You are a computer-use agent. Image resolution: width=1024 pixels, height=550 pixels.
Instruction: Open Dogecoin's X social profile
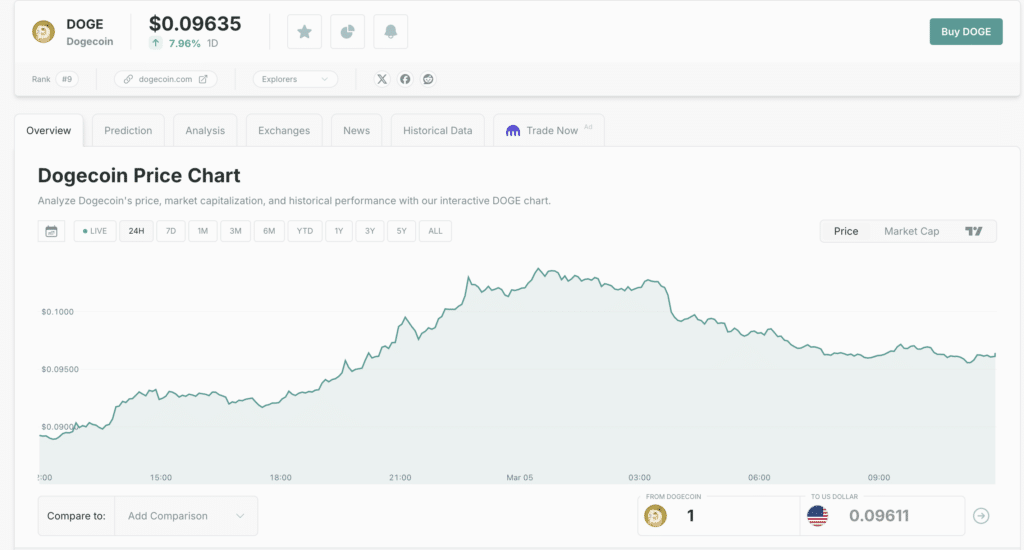point(381,79)
